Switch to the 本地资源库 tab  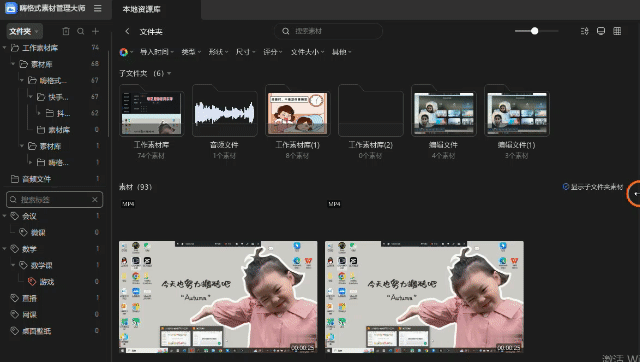142,9
